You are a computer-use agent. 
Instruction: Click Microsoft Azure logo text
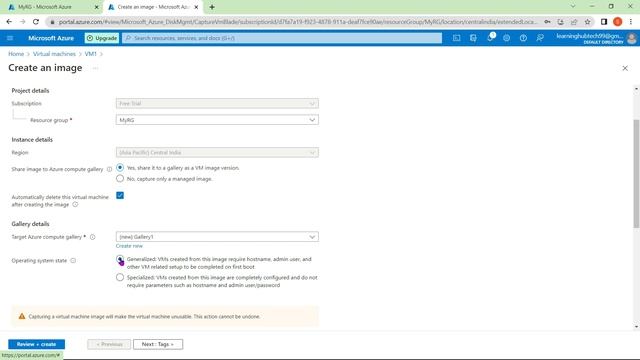pyautogui.click(x=51, y=38)
